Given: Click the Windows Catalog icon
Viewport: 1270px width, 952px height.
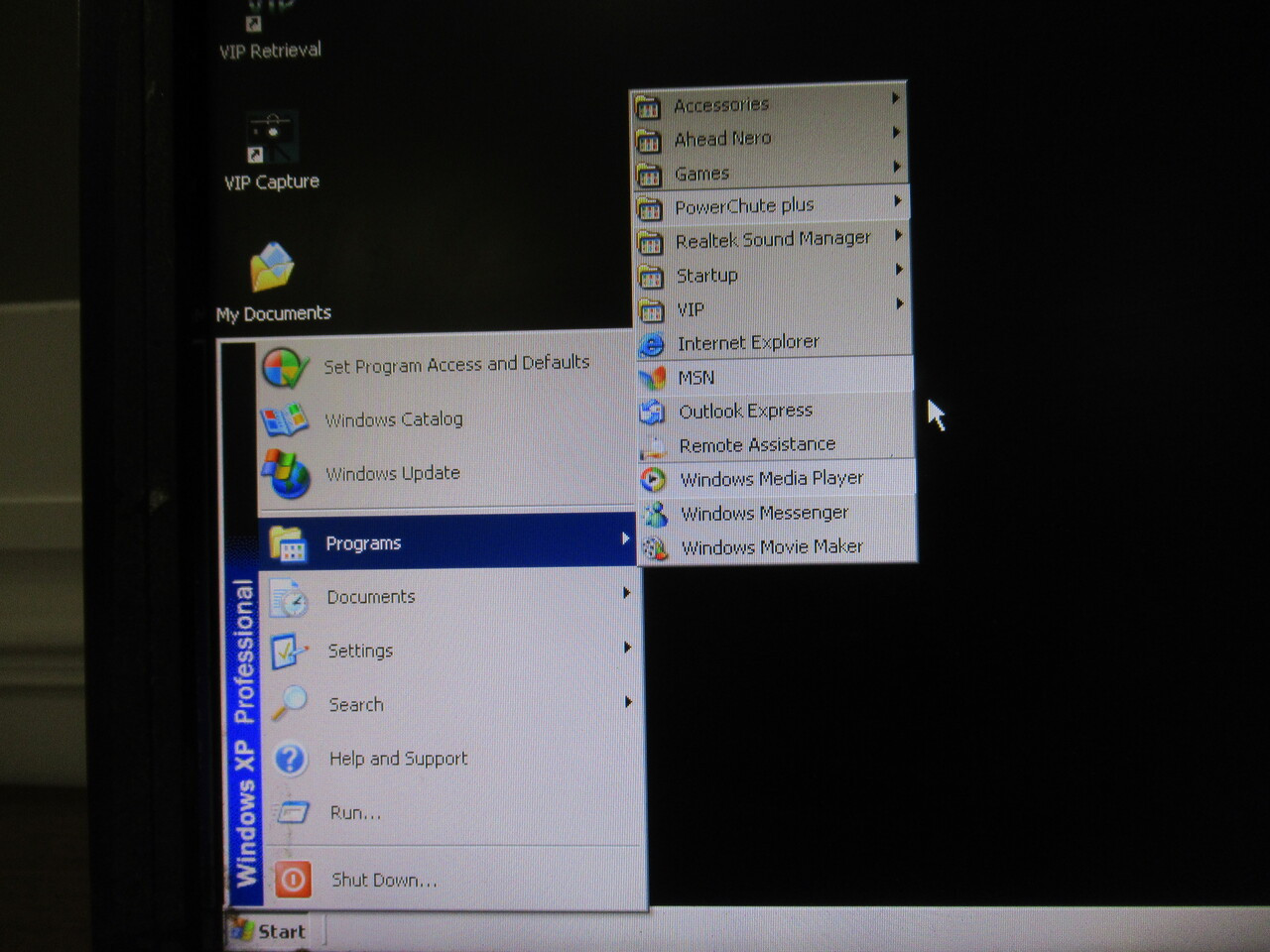Looking at the screenshot, I should 285,420.
